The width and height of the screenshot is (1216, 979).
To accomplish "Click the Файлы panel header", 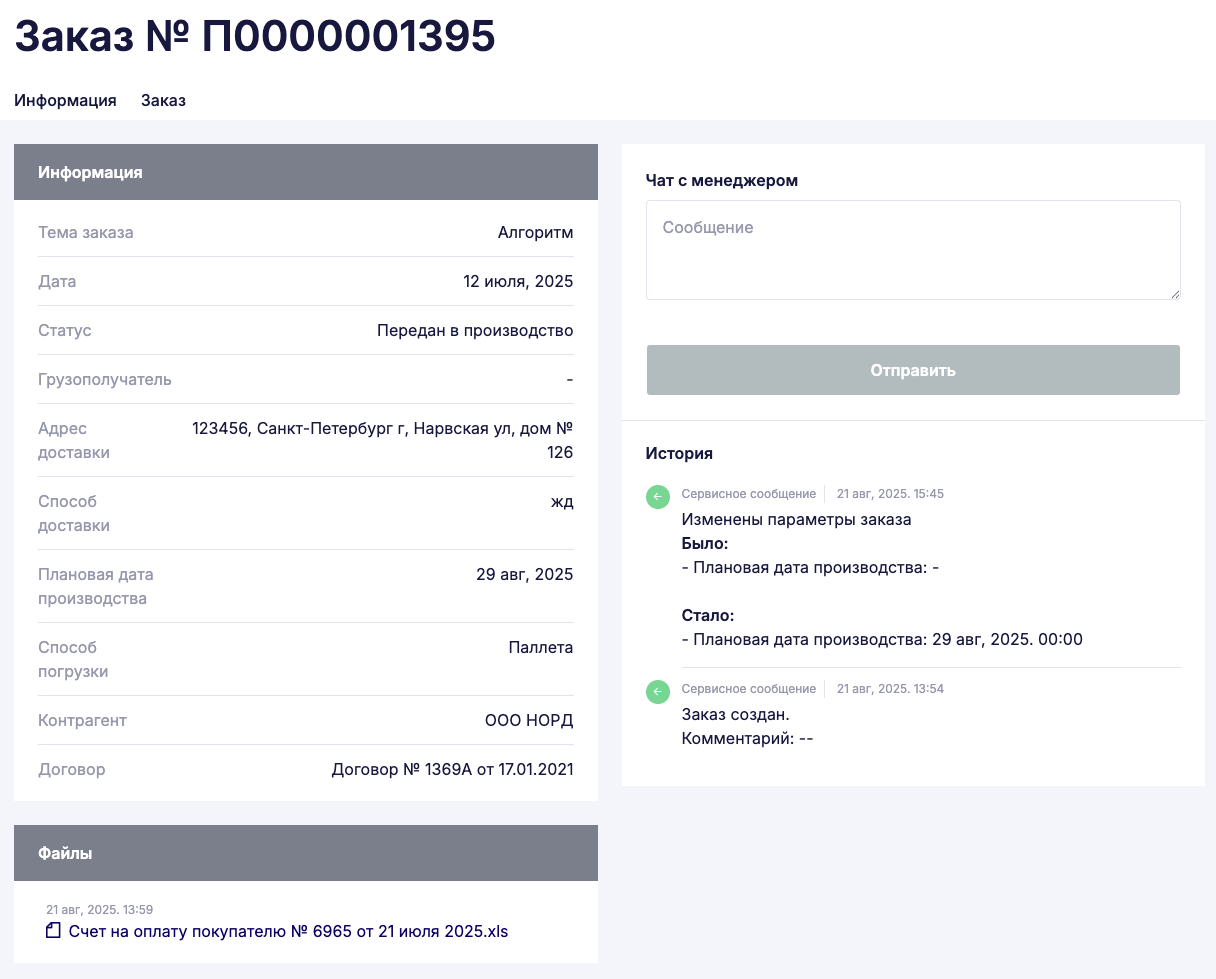I will 305,853.
